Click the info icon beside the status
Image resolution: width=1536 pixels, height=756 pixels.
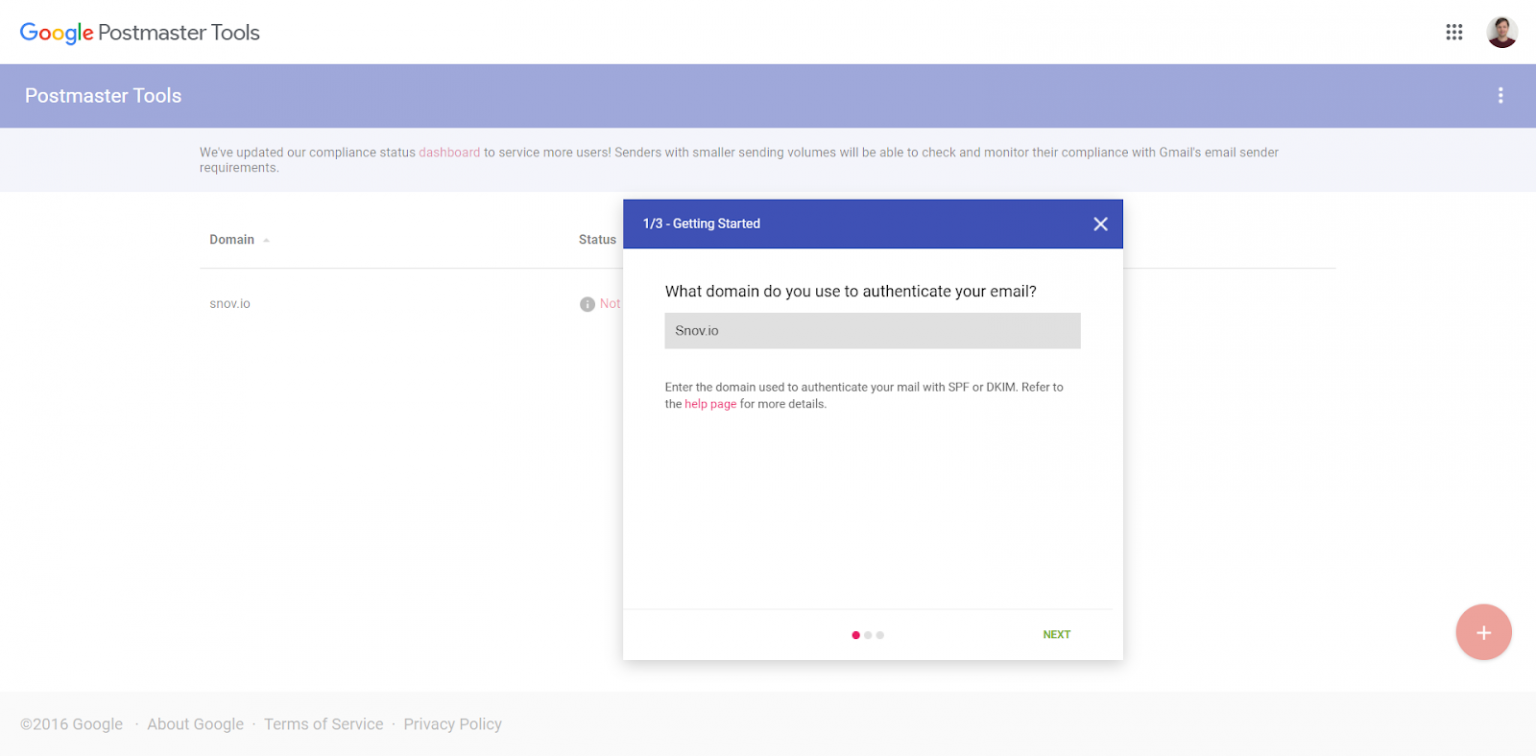tap(587, 304)
